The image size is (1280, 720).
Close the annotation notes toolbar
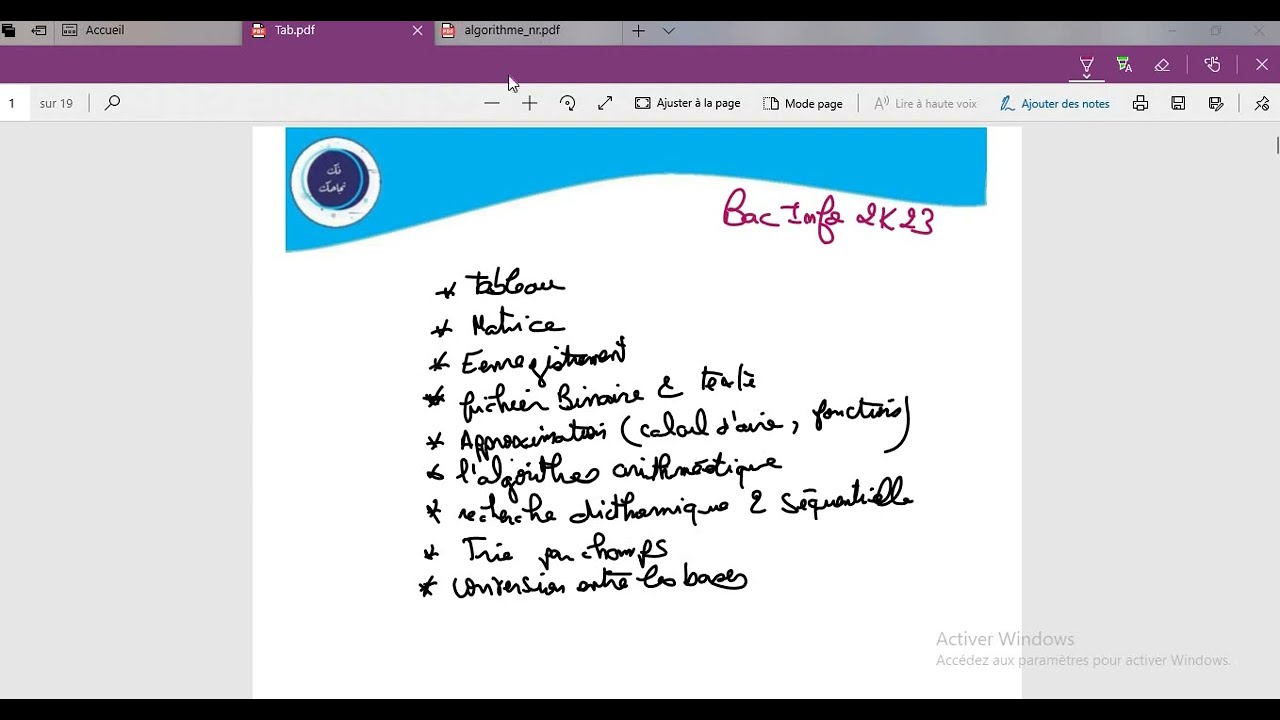click(x=1262, y=65)
